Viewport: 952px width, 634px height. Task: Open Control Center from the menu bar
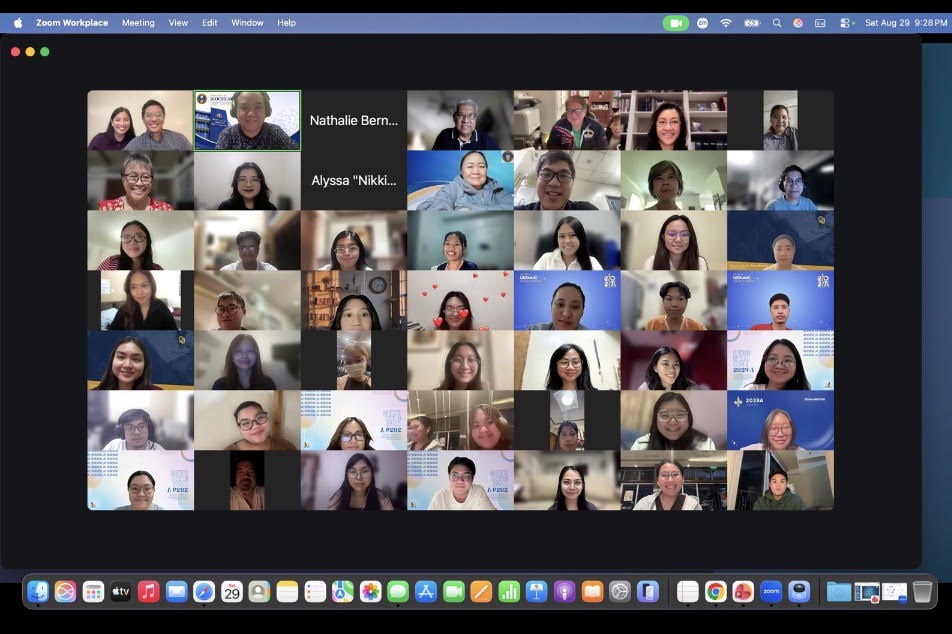(x=845, y=23)
